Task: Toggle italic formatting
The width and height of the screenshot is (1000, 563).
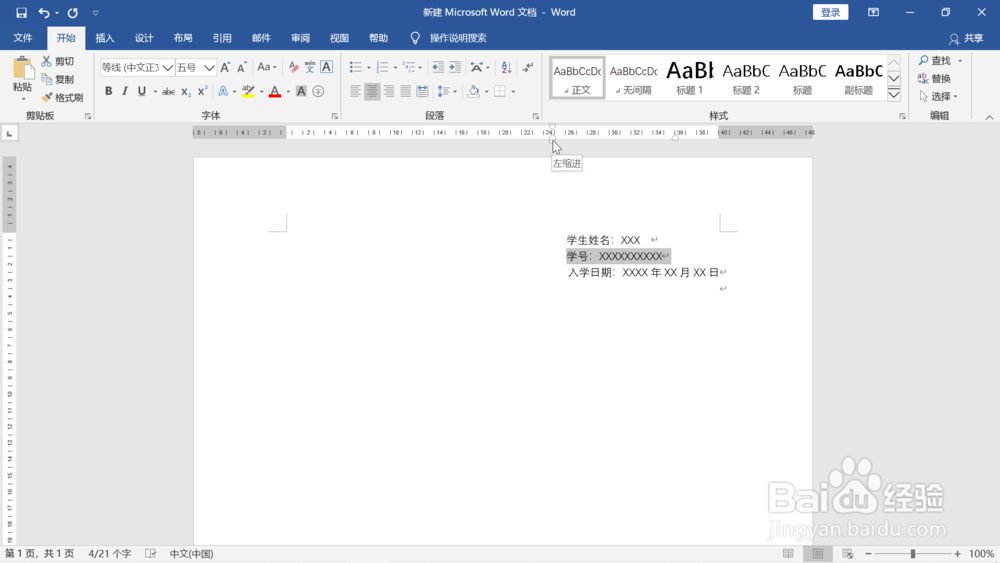Action: [x=125, y=91]
